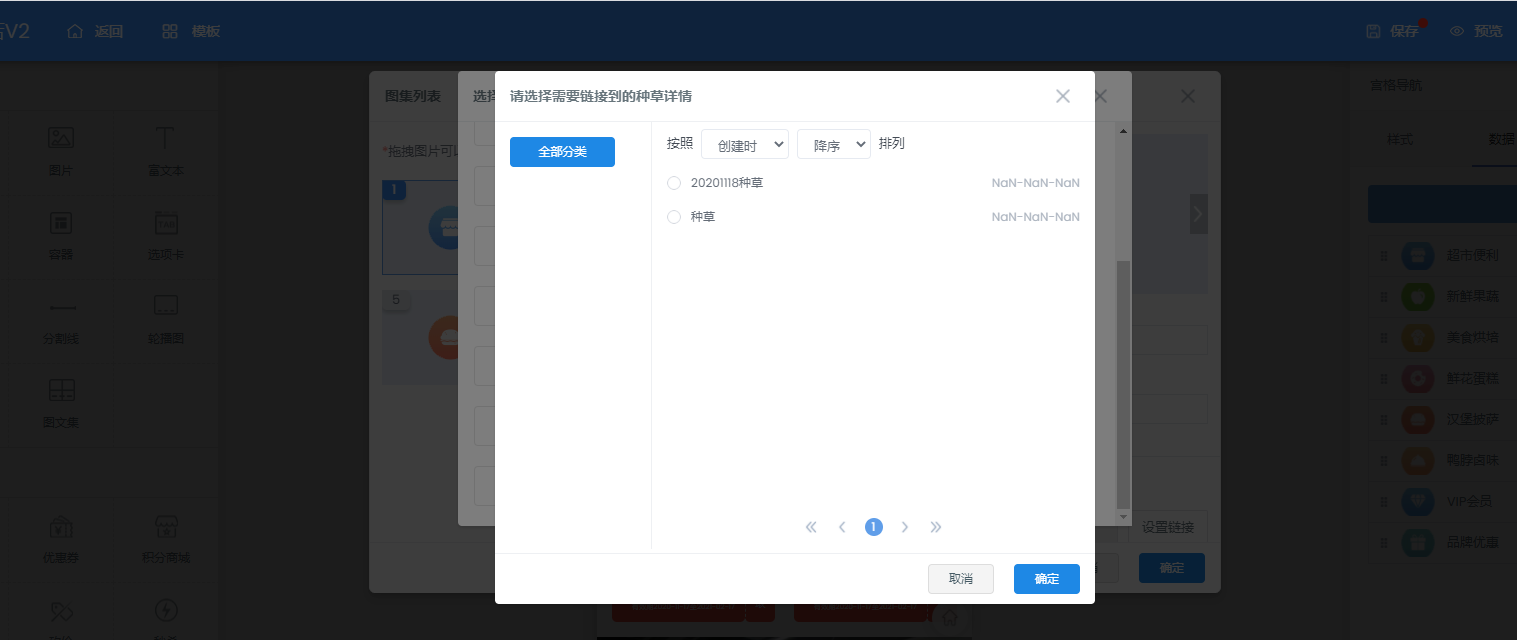This screenshot has height=640, width=1517.
Task: Click page number 1 in pagination
Action: 874,527
